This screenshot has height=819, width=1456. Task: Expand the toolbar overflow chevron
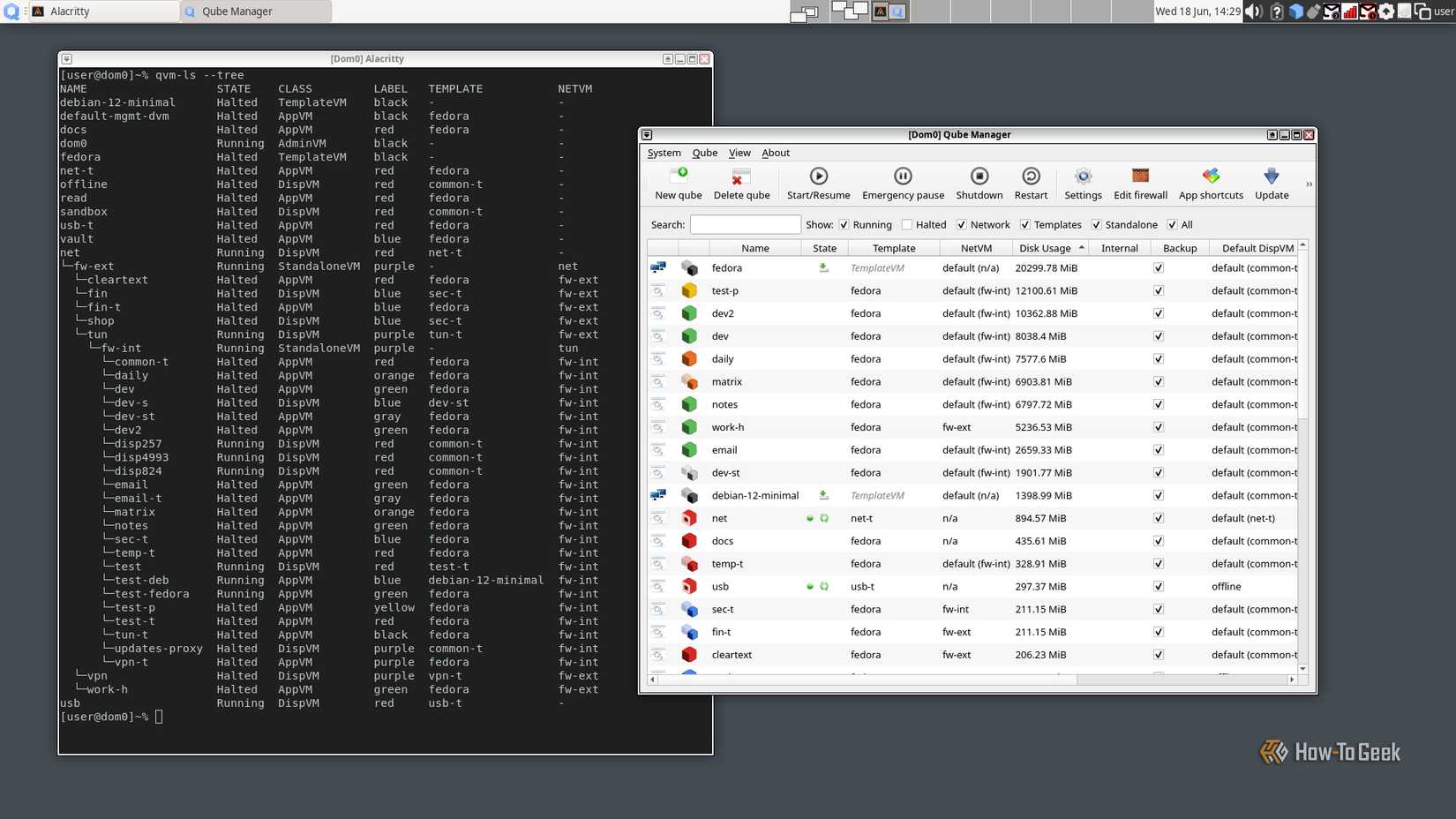coord(1309,184)
